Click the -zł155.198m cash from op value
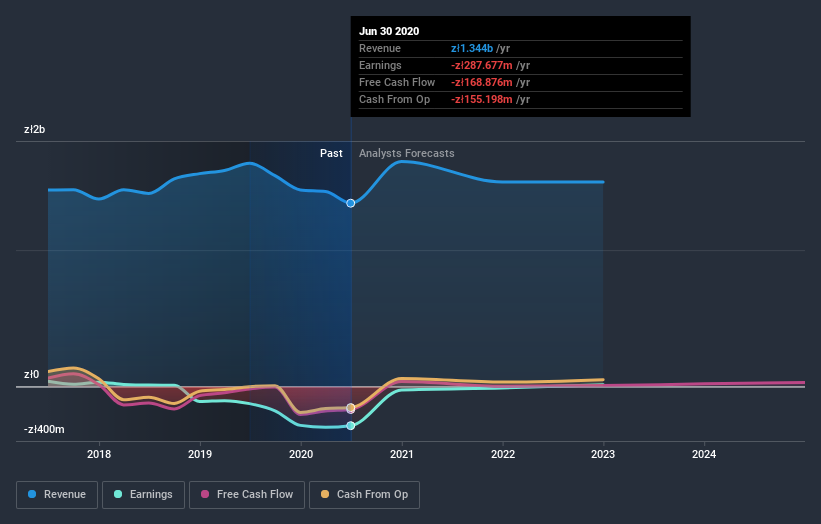Image resolution: width=821 pixels, height=524 pixels. tap(482, 99)
